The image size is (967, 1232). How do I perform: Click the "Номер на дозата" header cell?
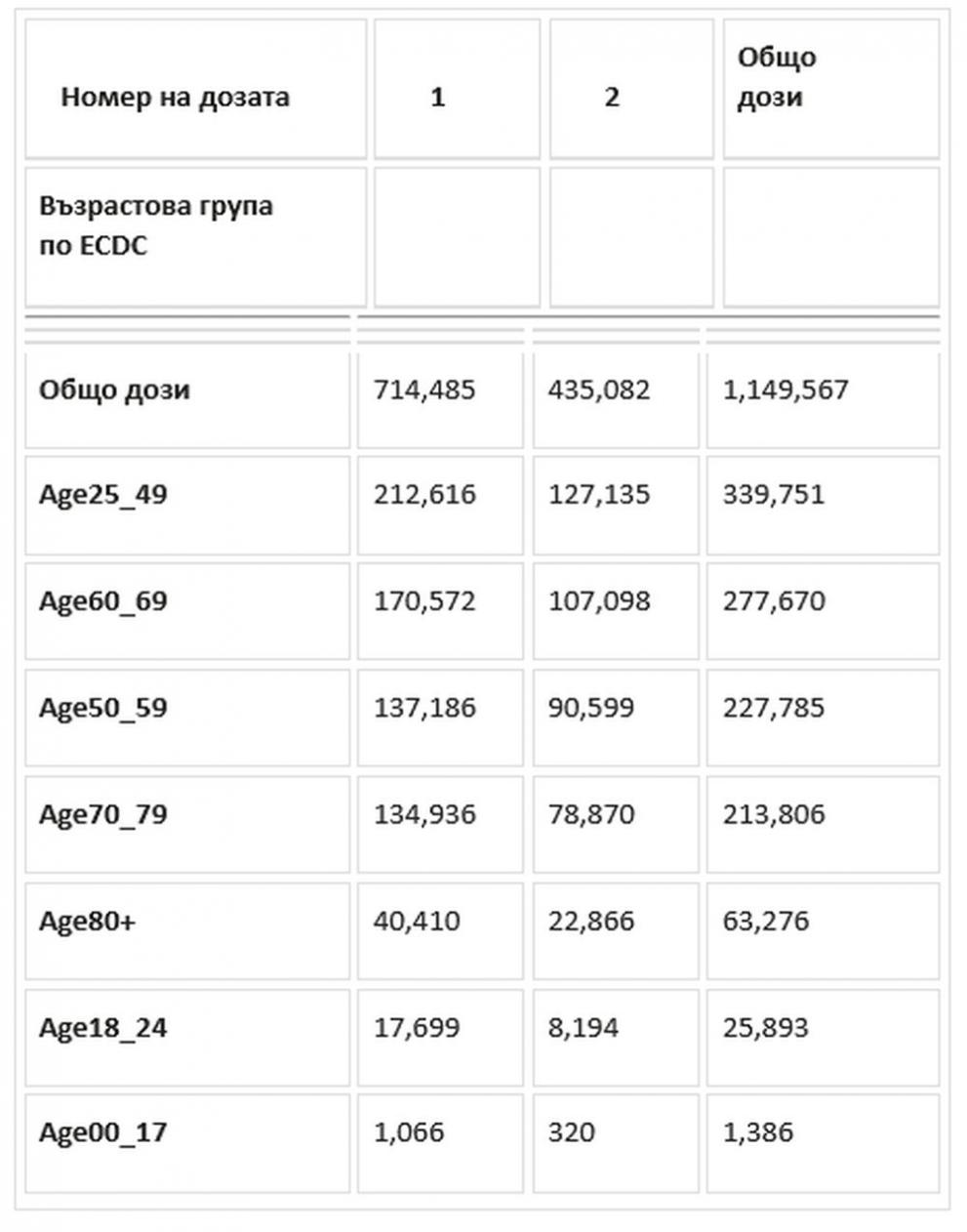pos(176,98)
